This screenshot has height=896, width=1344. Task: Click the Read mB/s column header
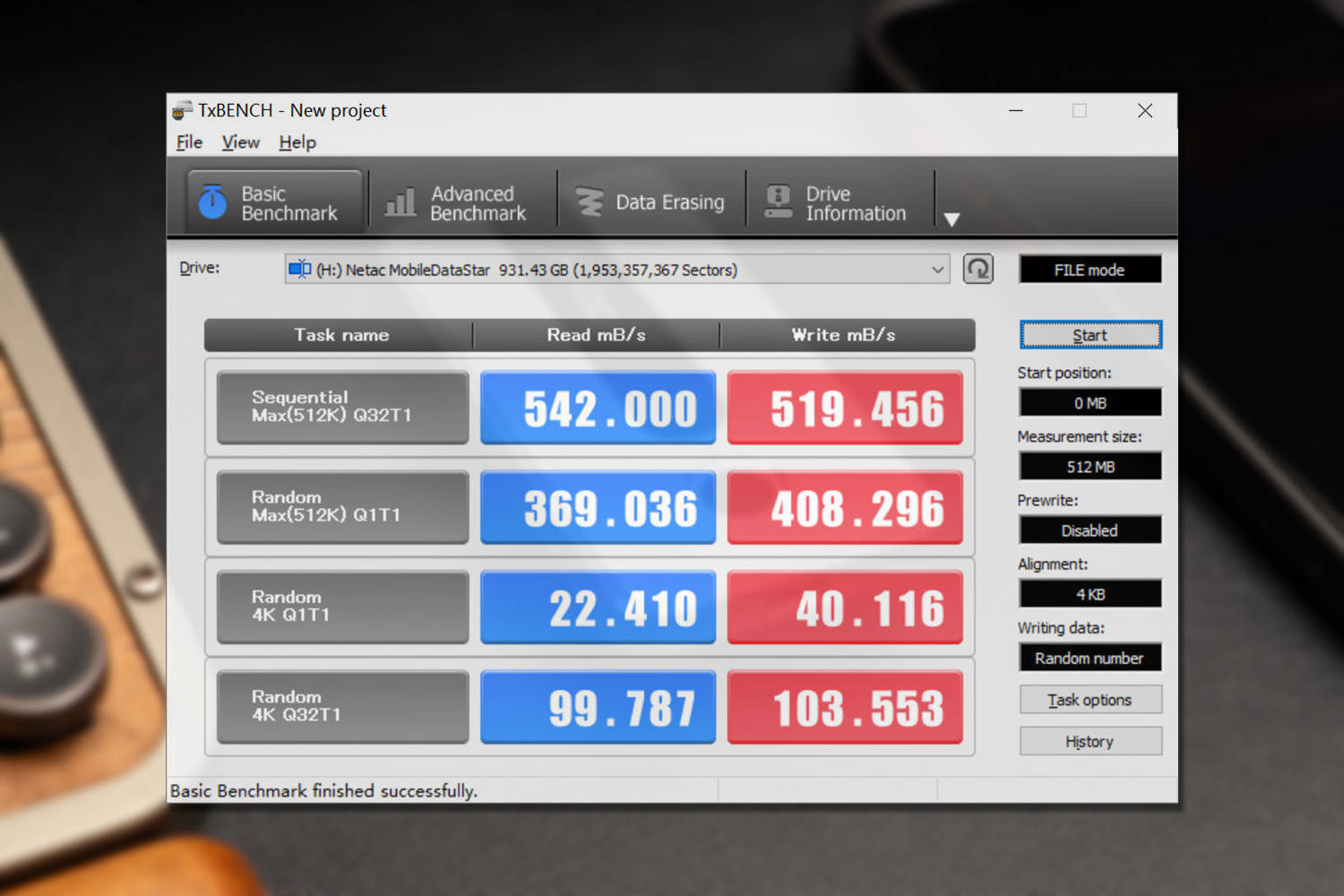pos(597,335)
